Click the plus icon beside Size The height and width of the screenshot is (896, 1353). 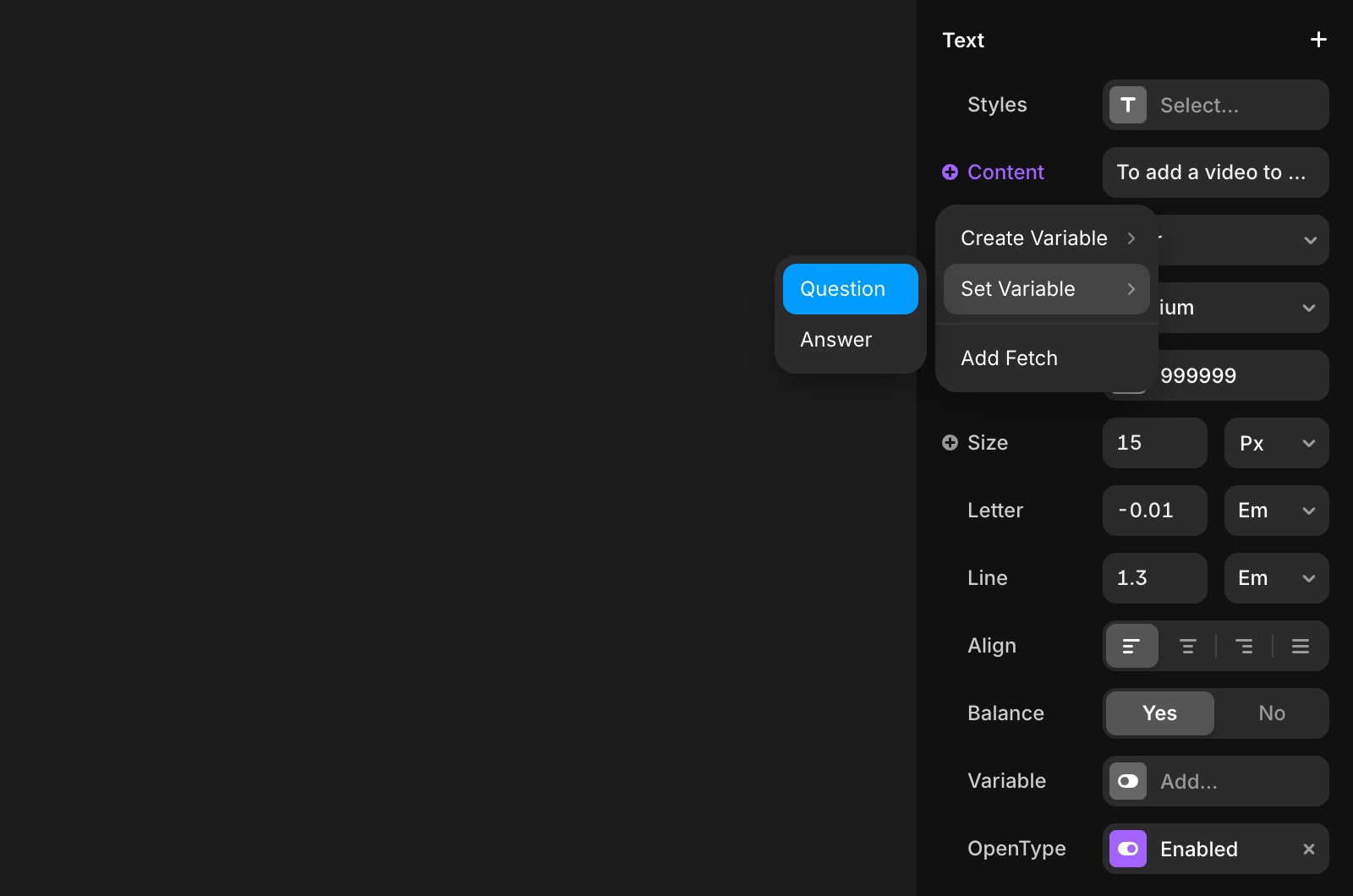[950, 443]
